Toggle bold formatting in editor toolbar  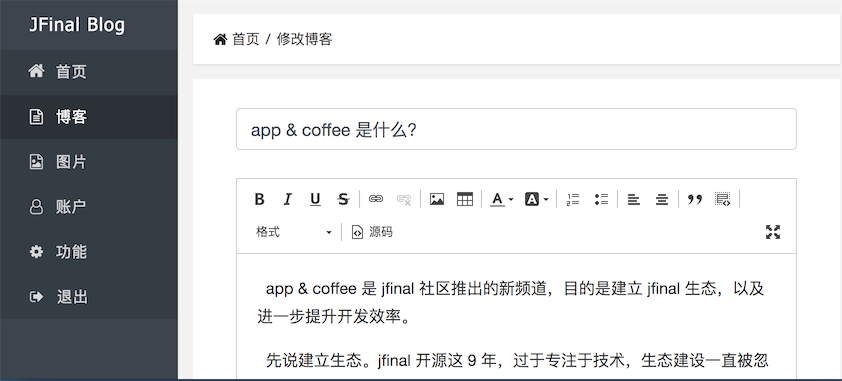pyautogui.click(x=259, y=200)
